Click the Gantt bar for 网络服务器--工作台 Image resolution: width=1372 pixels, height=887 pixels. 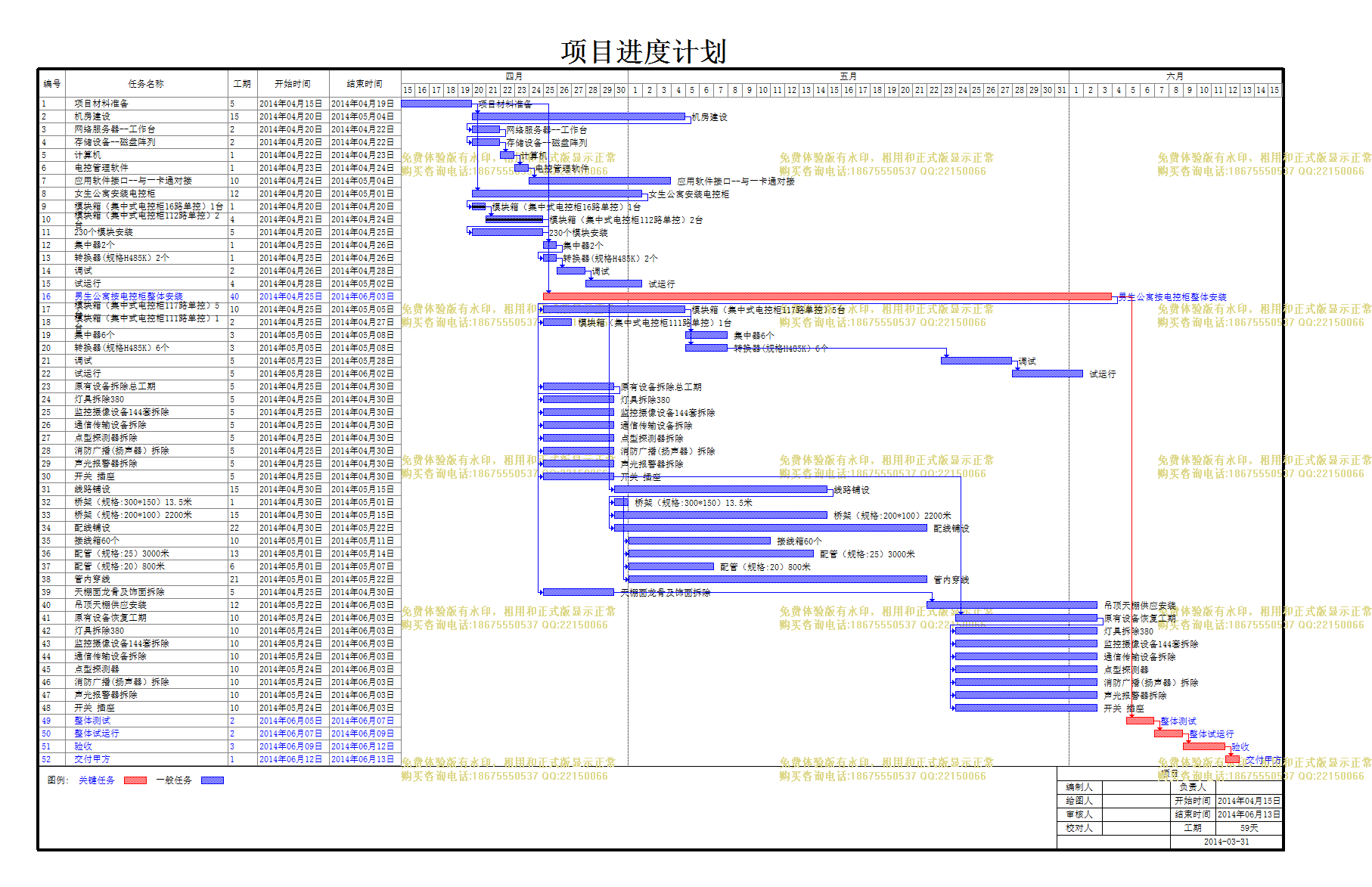(x=486, y=129)
